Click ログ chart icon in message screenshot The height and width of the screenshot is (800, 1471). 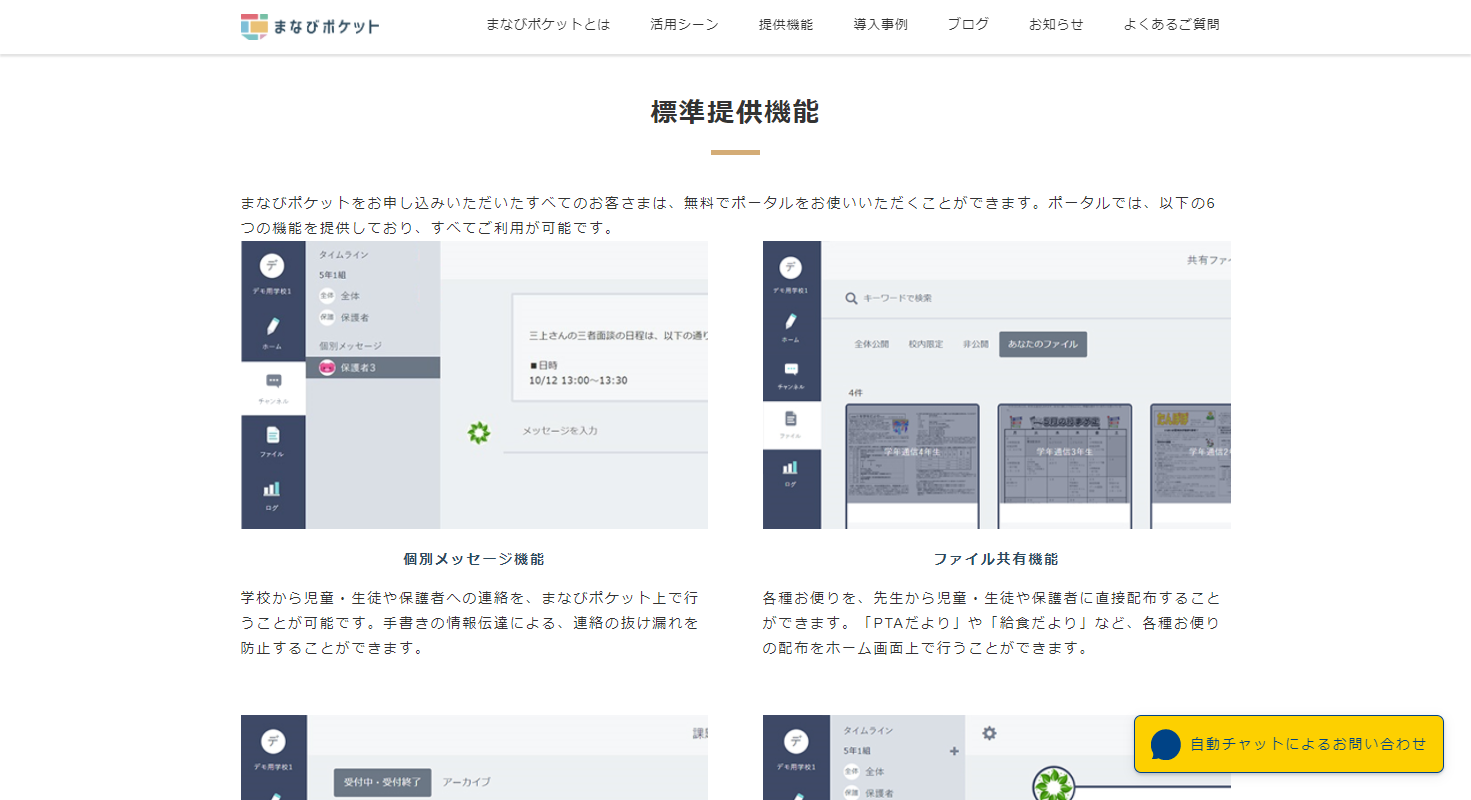click(272, 489)
